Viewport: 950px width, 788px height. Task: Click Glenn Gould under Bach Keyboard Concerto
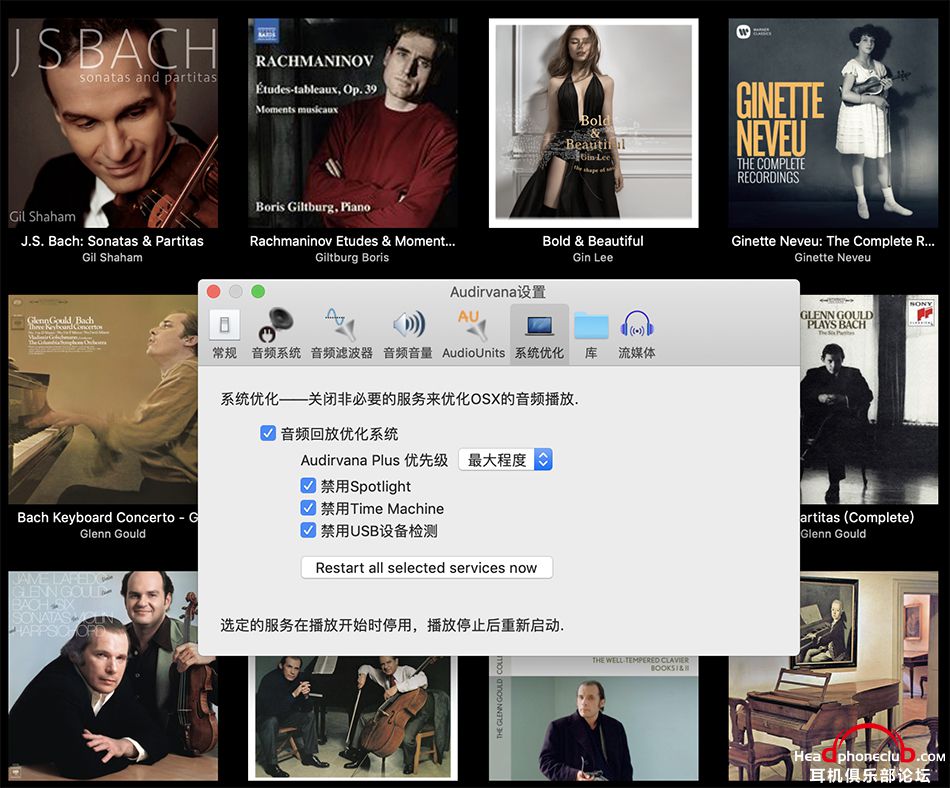point(113,534)
